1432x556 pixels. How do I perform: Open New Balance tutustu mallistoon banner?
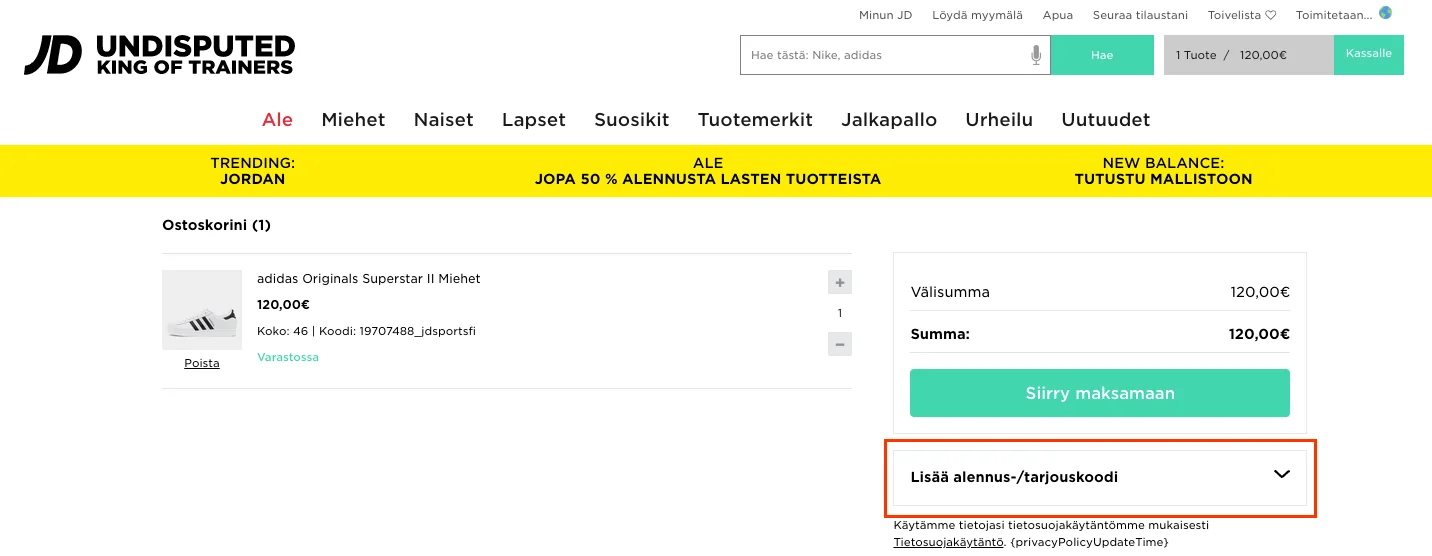(x=1163, y=171)
